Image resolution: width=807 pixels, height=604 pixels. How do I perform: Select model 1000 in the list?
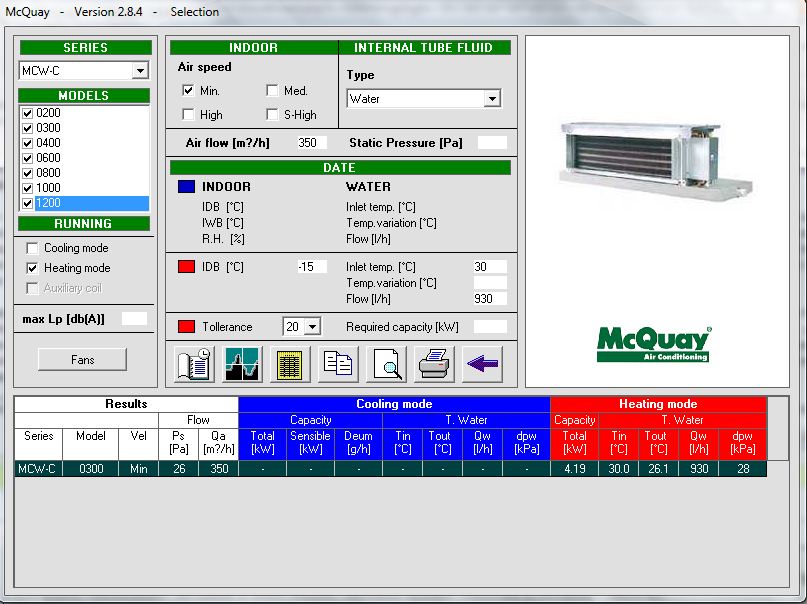[x=48, y=188]
